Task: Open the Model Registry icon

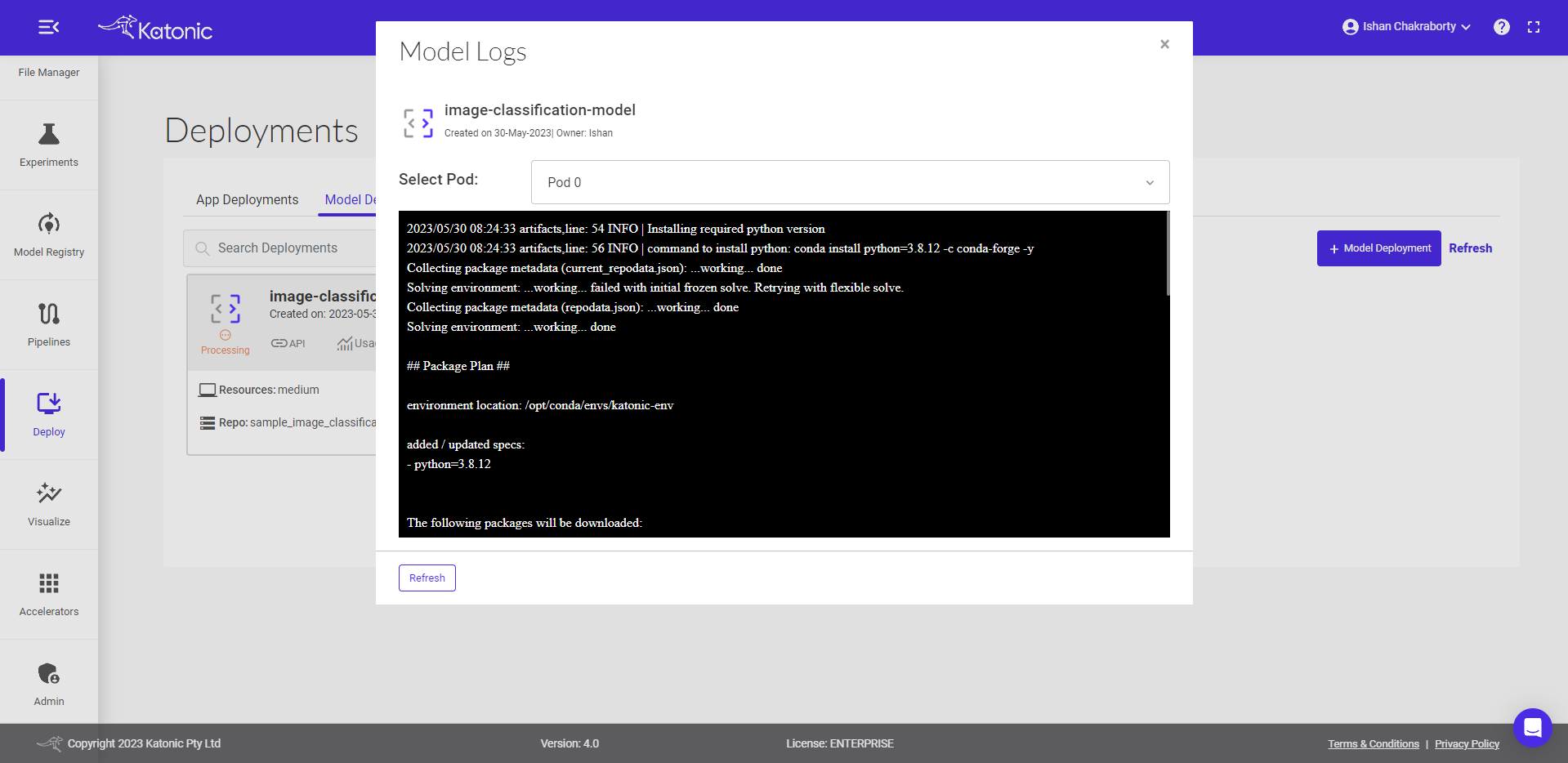Action: pyautogui.click(x=49, y=224)
